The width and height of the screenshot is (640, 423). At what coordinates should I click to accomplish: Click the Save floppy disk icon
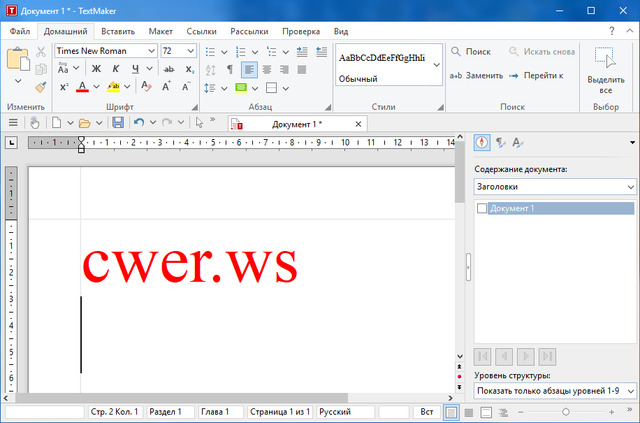tap(118, 123)
